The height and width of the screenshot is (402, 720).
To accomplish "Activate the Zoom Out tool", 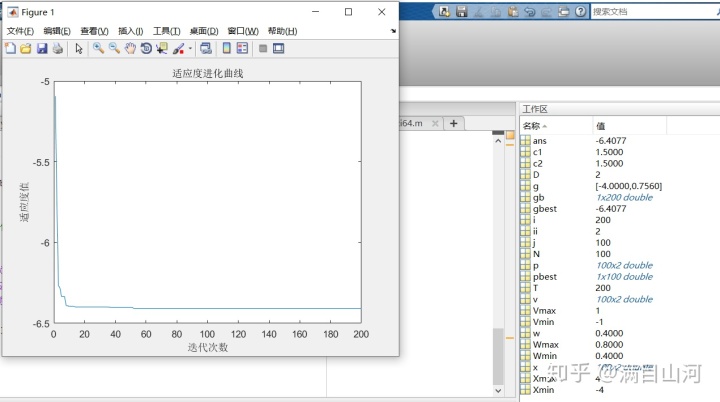I will point(114,48).
